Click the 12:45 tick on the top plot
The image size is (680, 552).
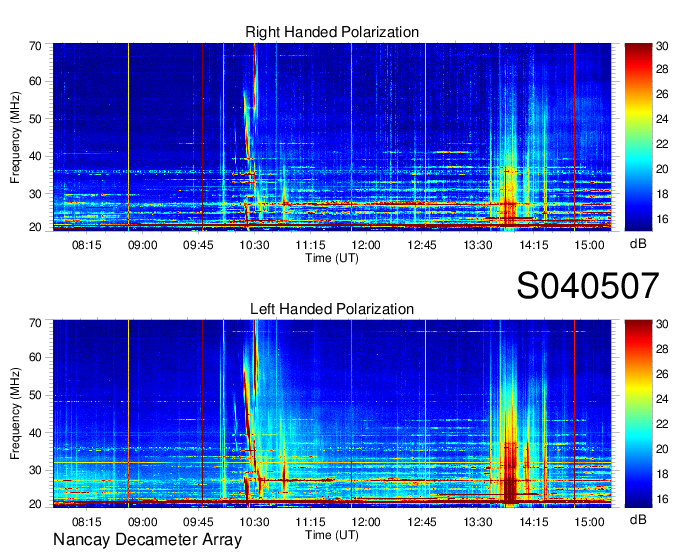422,245
